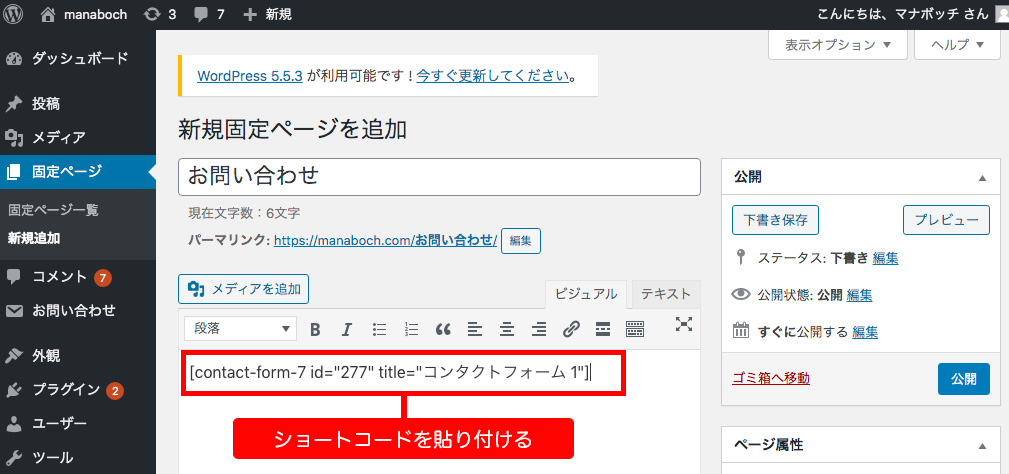Click the メディアを追加 button
This screenshot has height=474, width=1009.
point(243,289)
